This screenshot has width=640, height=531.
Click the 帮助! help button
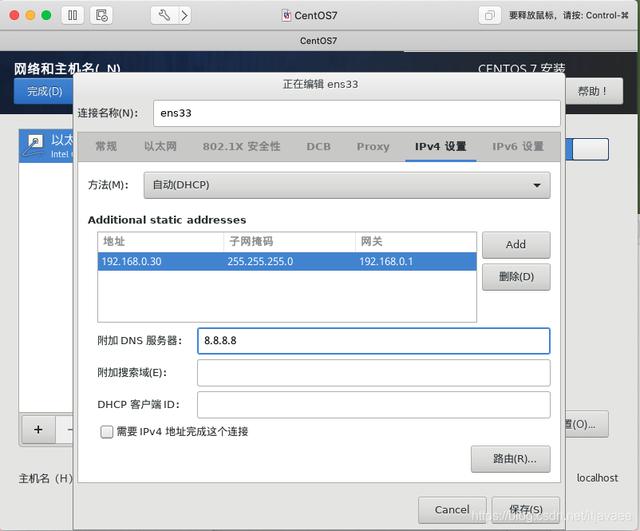click(x=594, y=91)
